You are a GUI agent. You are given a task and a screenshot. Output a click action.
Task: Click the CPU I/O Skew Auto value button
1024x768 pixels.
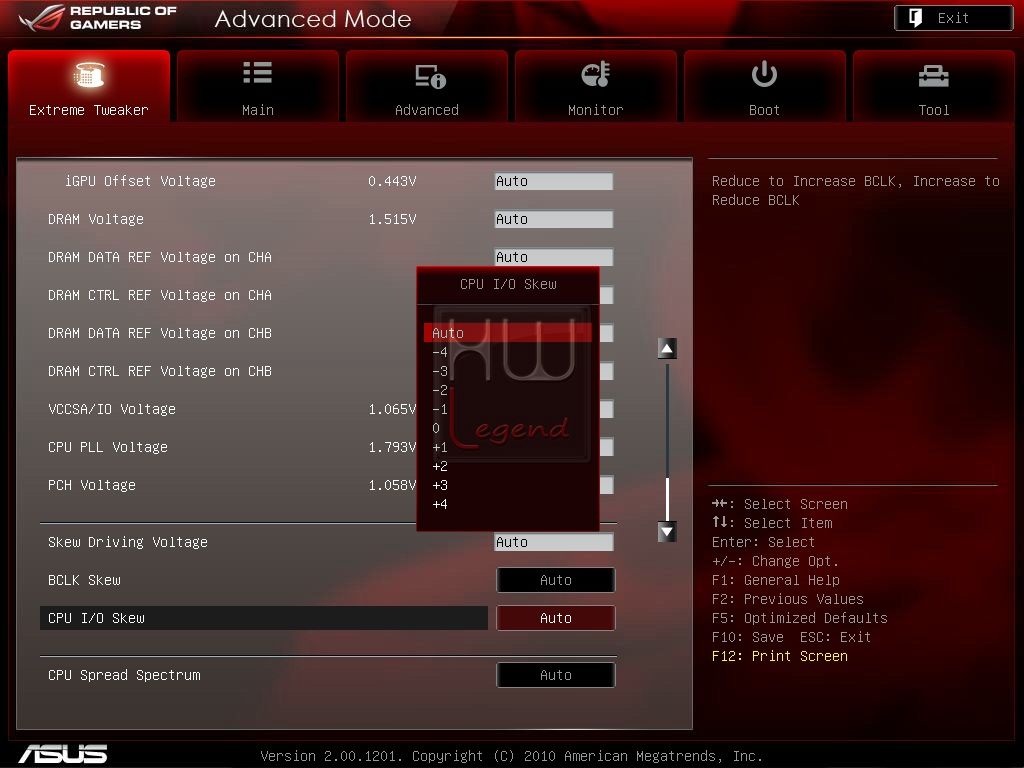coord(556,618)
